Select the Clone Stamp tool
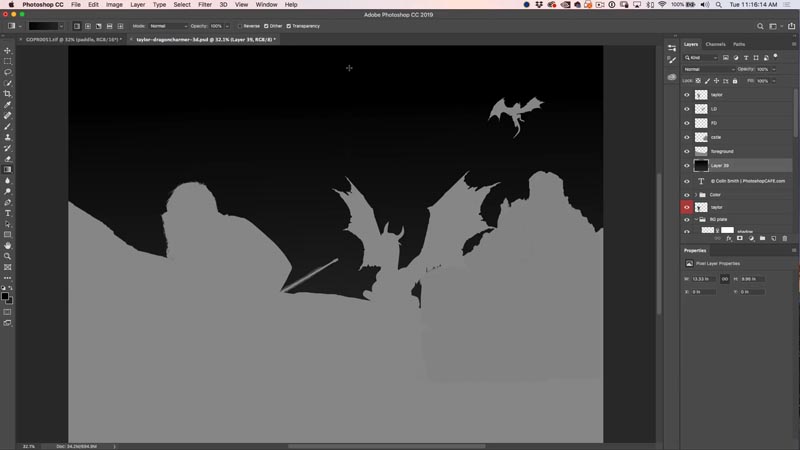The width and height of the screenshot is (800, 450). pyautogui.click(x=8, y=137)
